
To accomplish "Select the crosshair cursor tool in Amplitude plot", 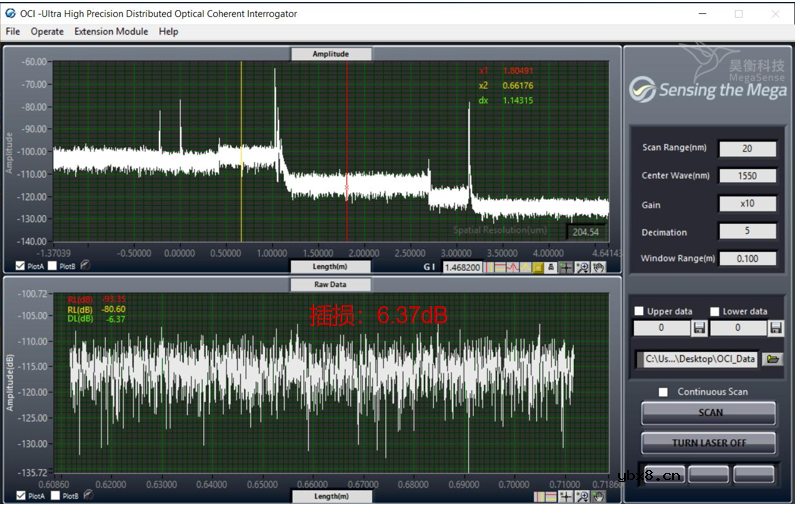I will click(566, 267).
